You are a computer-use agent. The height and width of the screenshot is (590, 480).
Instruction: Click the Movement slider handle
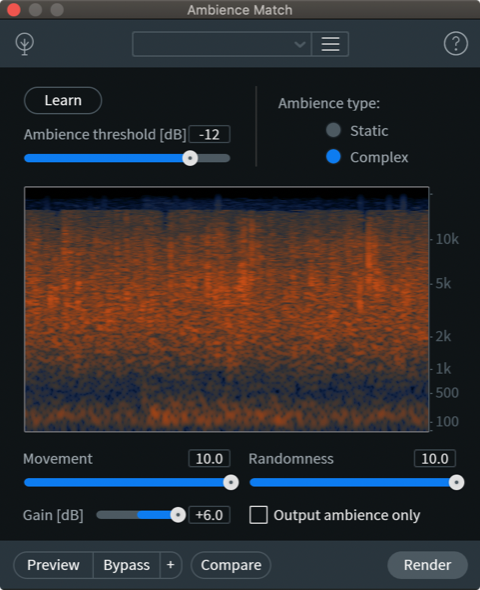click(231, 482)
